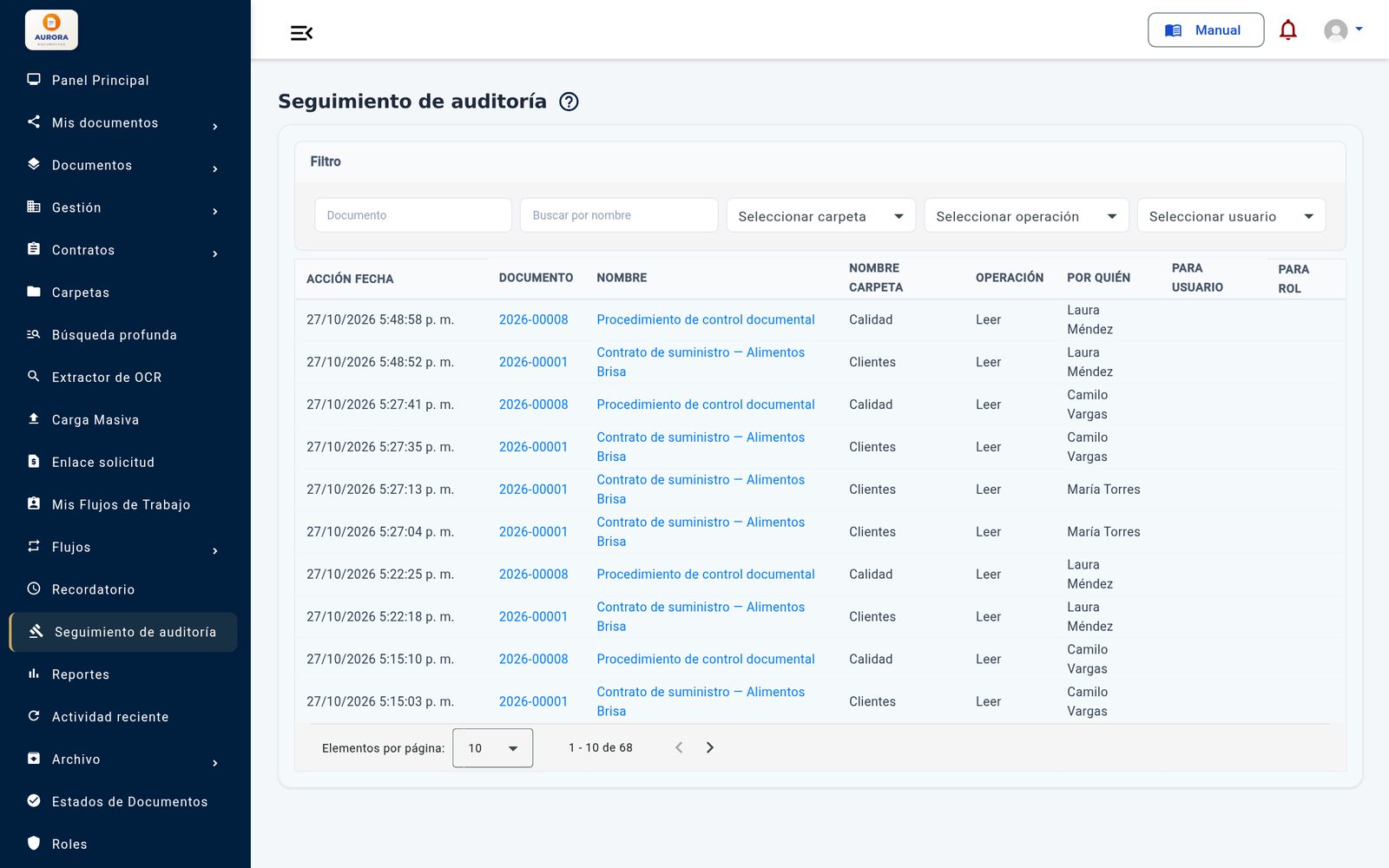The width and height of the screenshot is (1389, 868).
Task: Open the notifications bell
Action: 1288,30
